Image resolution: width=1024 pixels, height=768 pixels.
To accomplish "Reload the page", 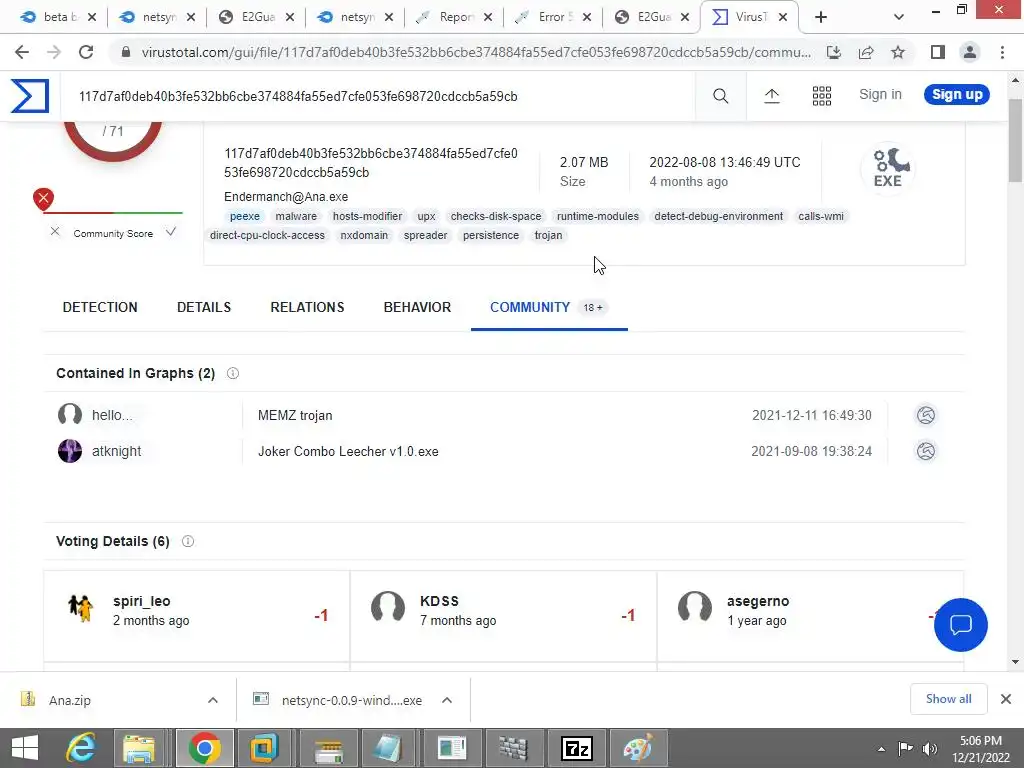I will (x=86, y=52).
